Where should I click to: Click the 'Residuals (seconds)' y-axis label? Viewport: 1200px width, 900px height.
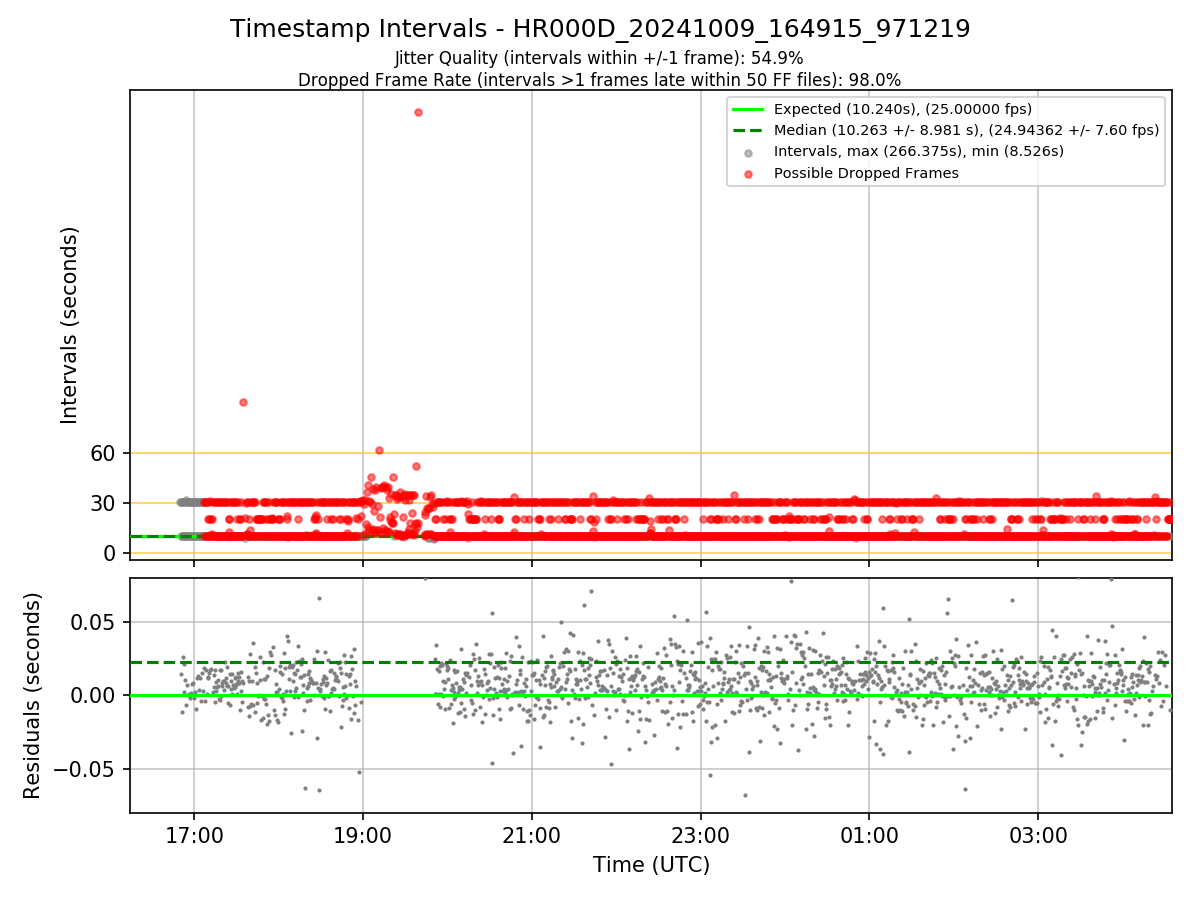click(x=33, y=695)
